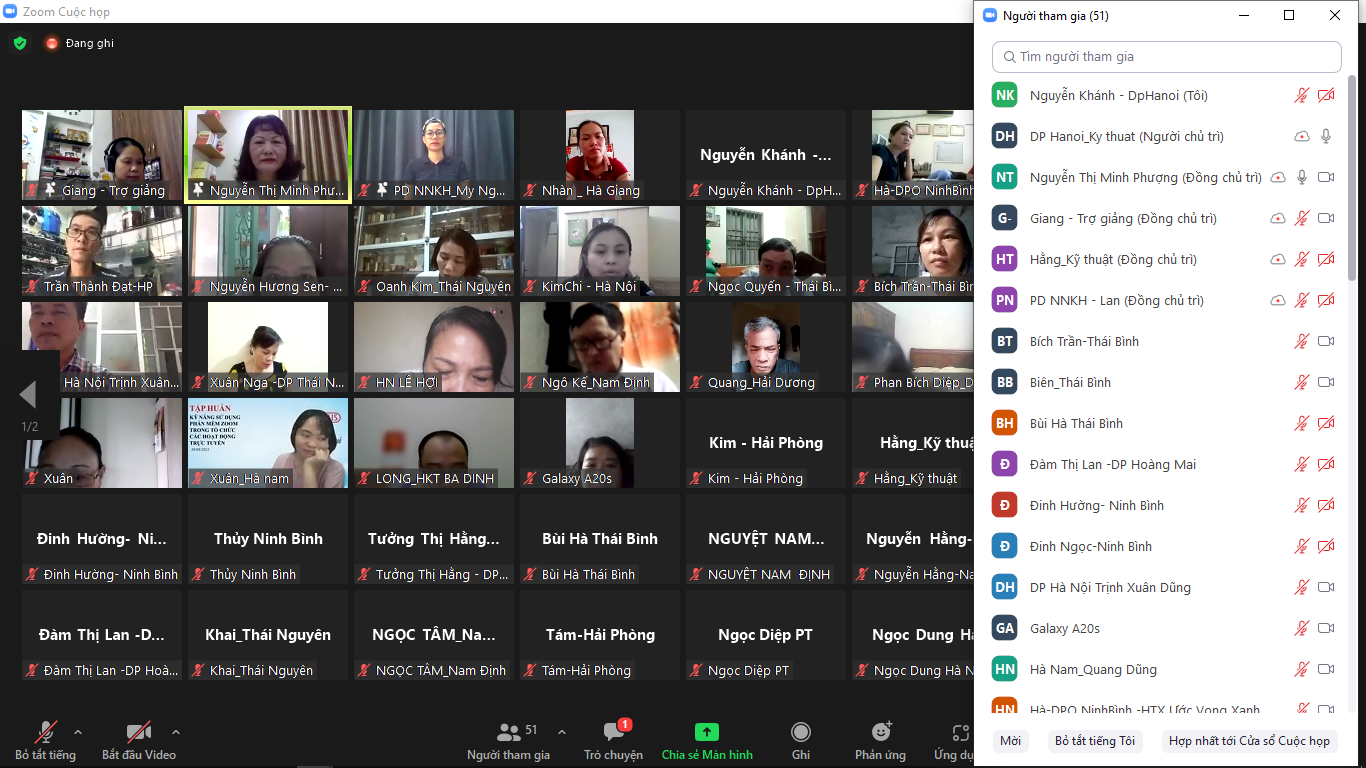Click video-off icon for Bùi Hà Thái Bình row
The height and width of the screenshot is (768, 1366).
coord(1326,424)
